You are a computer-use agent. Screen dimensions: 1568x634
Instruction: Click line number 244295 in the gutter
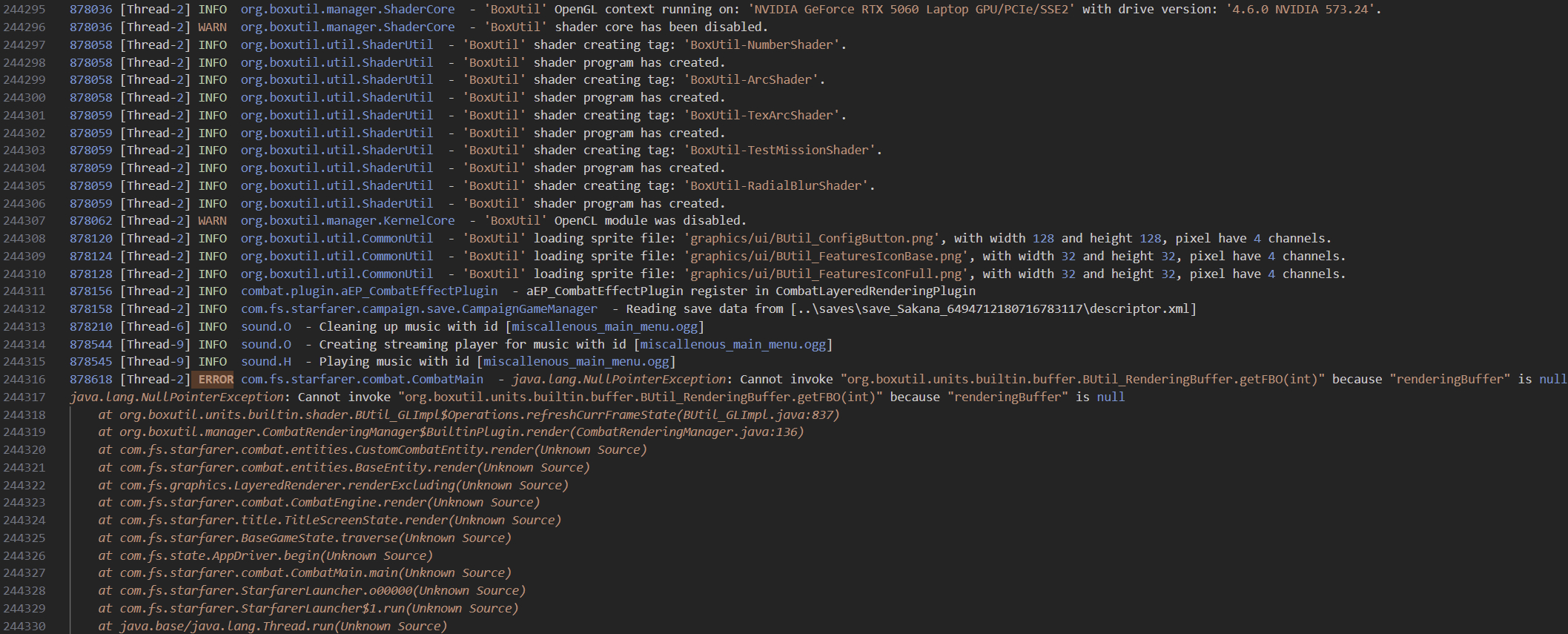24,10
